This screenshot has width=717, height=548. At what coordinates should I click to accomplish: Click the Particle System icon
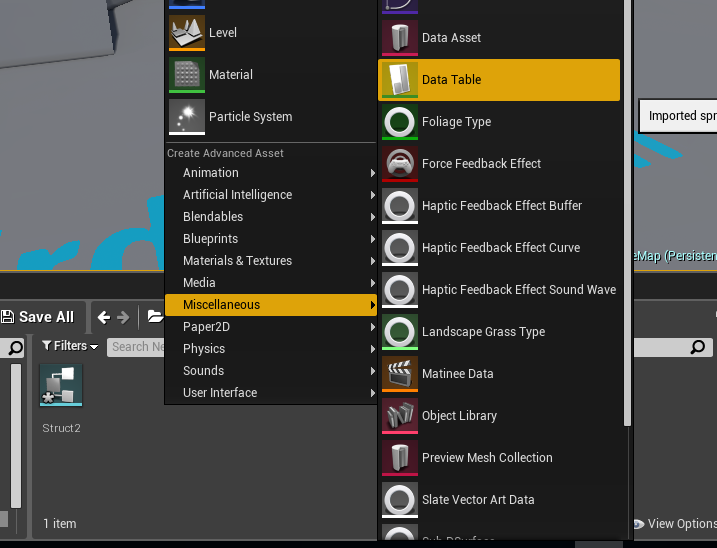click(x=187, y=117)
